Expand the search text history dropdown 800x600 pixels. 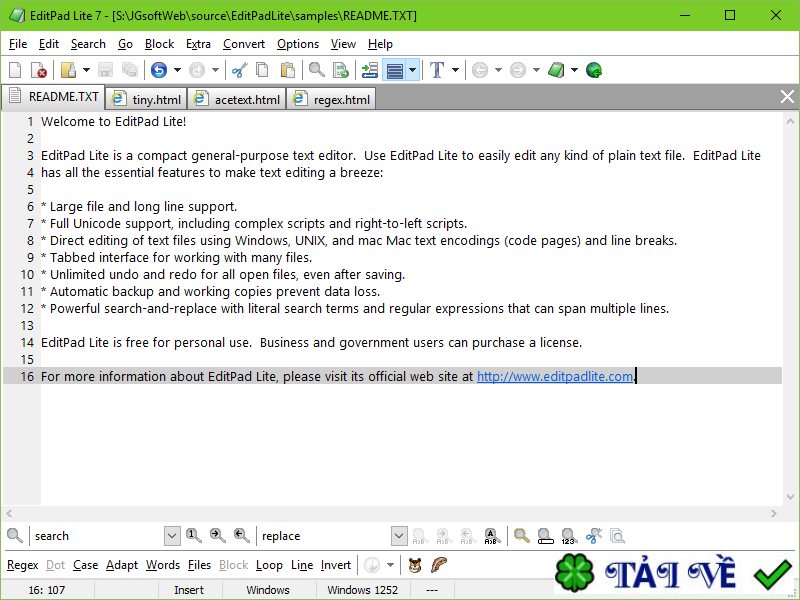click(172, 536)
